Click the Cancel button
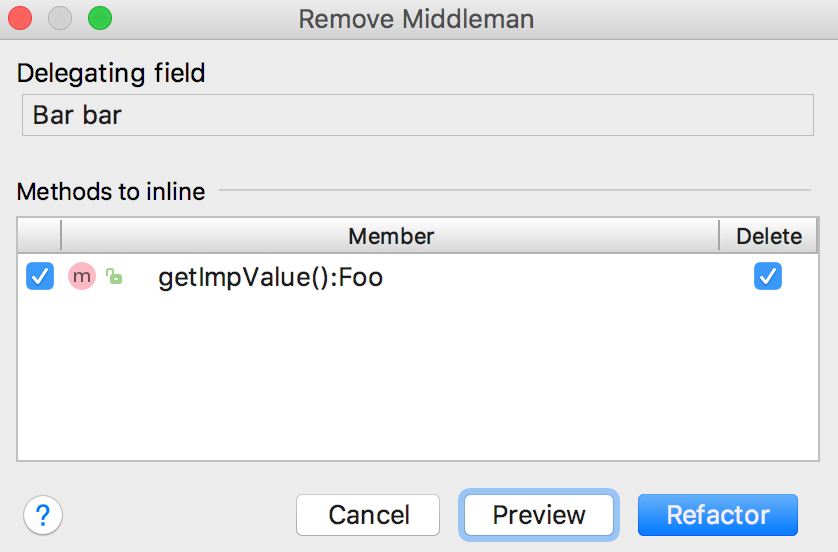Screen dimensions: 838x552 pos(368,515)
